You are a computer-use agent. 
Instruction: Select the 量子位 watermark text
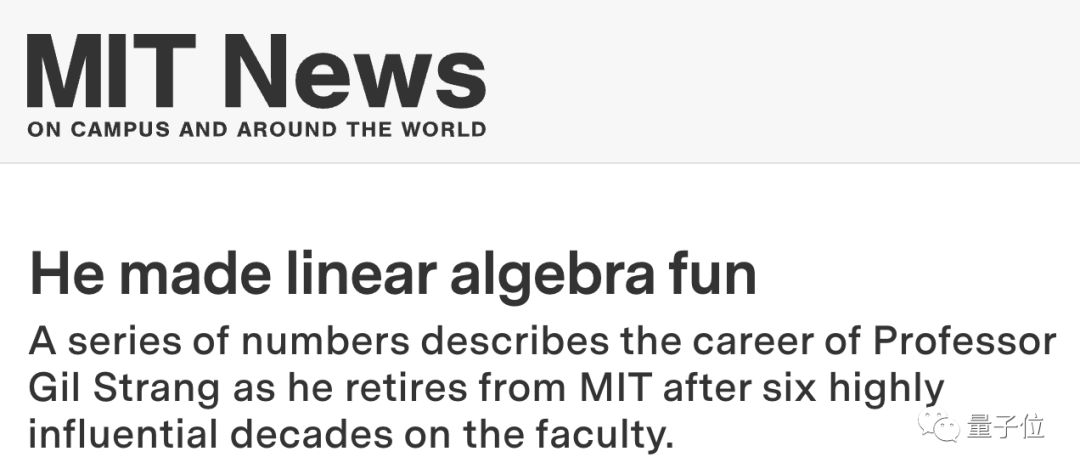click(1005, 427)
